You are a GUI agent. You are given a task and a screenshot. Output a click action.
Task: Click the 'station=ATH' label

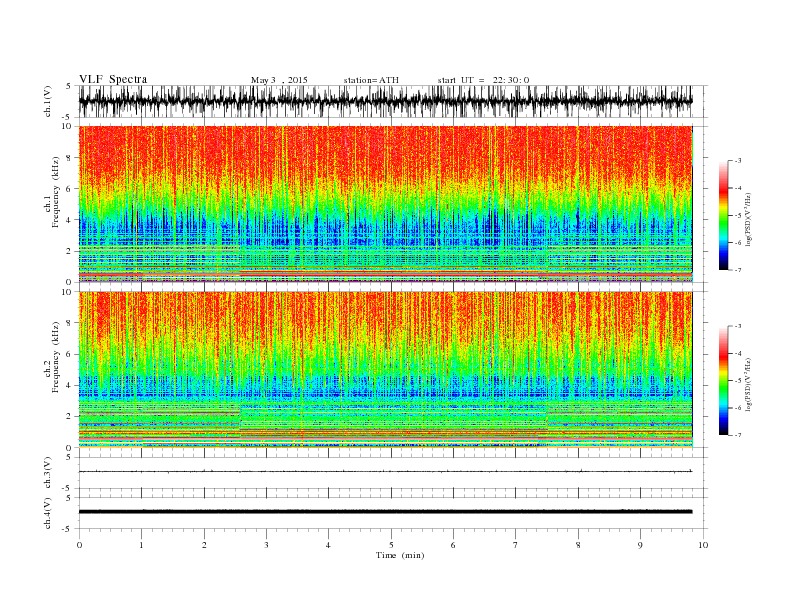pos(371,80)
